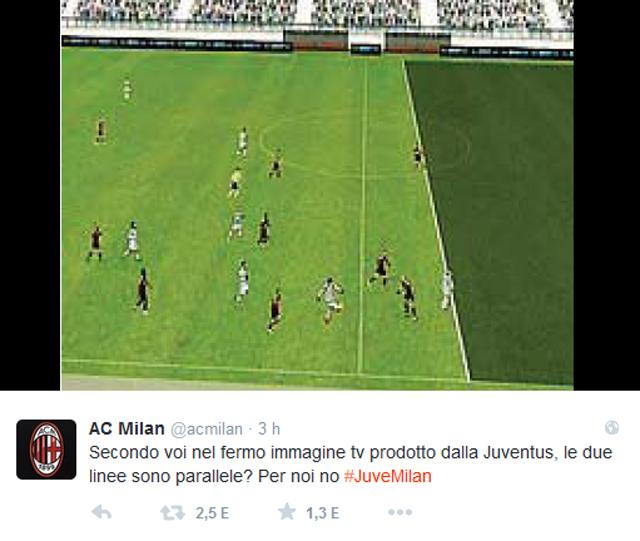Click the stadium stands in the image
The height and width of the screenshot is (541, 640).
click(317, 16)
